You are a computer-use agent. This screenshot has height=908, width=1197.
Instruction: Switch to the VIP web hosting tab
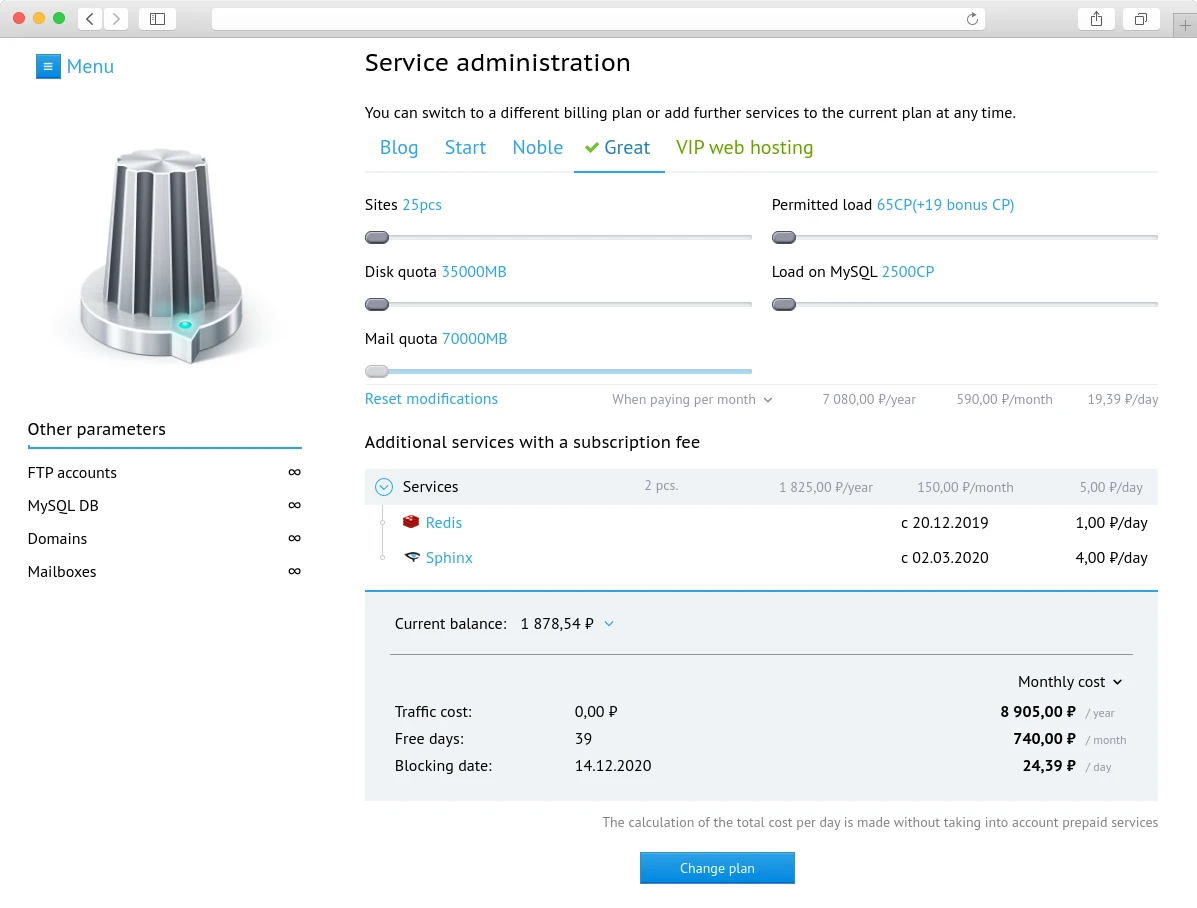click(744, 147)
